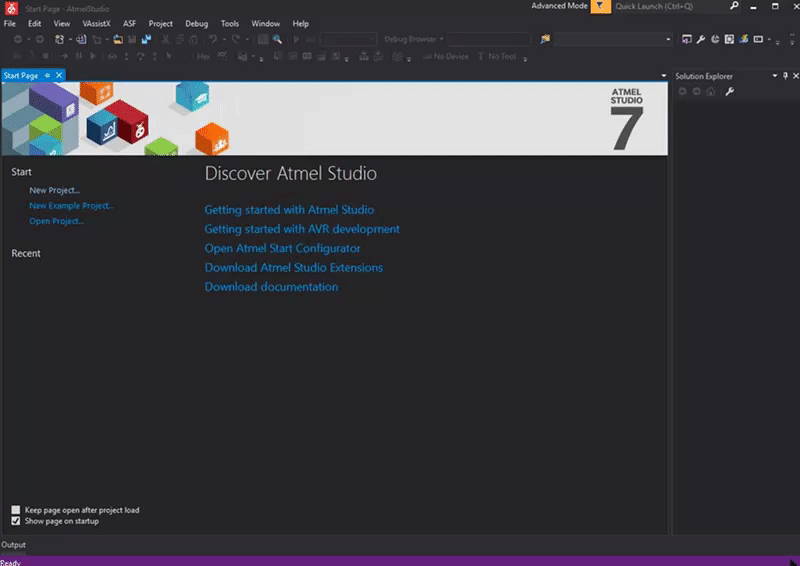Image resolution: width=800 pixels, height=566 pixels.
Task: Click the No Tool indicator
Action: [x=497, y=57]
